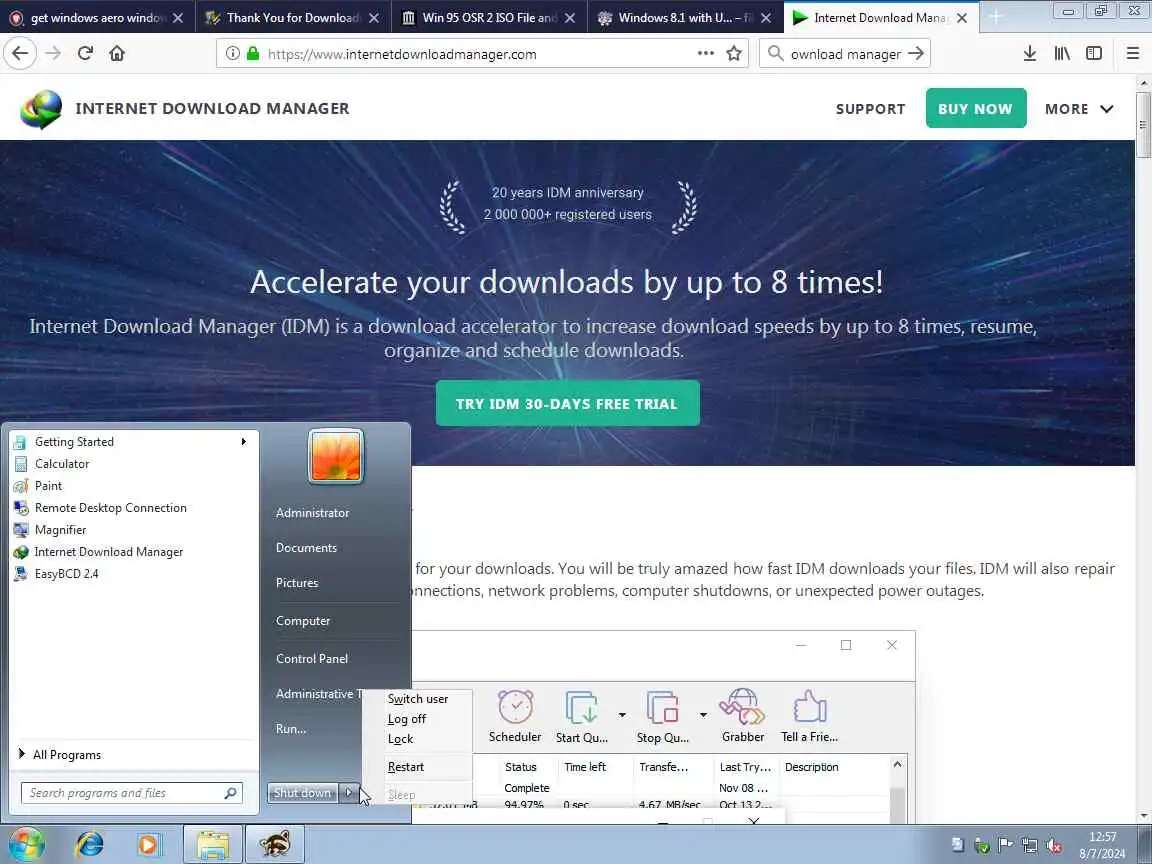Click the Scheduler clock icon in IDM screenshot

click(515, 707)
